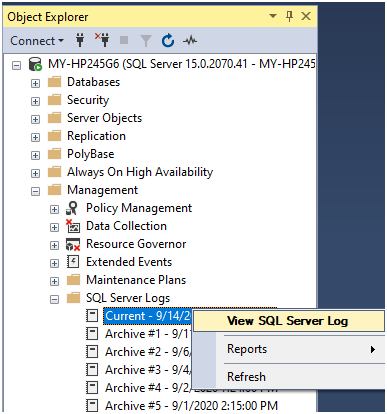Click the Archive #4 log icon

(x=92, y=387)
